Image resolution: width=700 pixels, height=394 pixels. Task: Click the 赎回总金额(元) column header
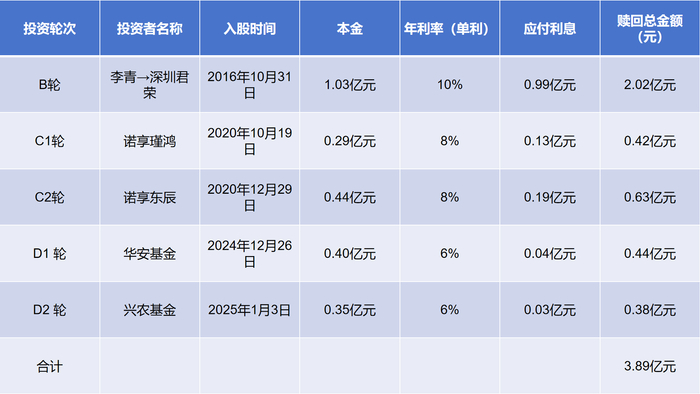pyautogui.click(x=650, y=29)
